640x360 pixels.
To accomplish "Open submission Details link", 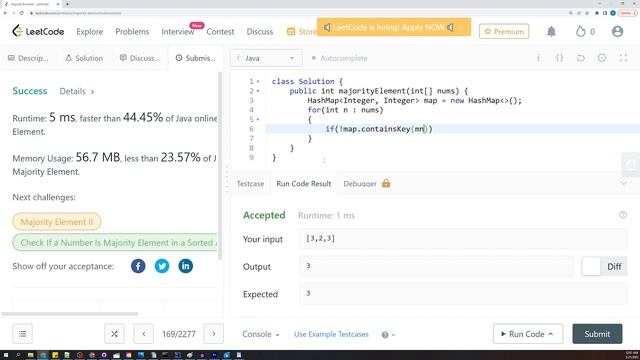I will 77,91.
